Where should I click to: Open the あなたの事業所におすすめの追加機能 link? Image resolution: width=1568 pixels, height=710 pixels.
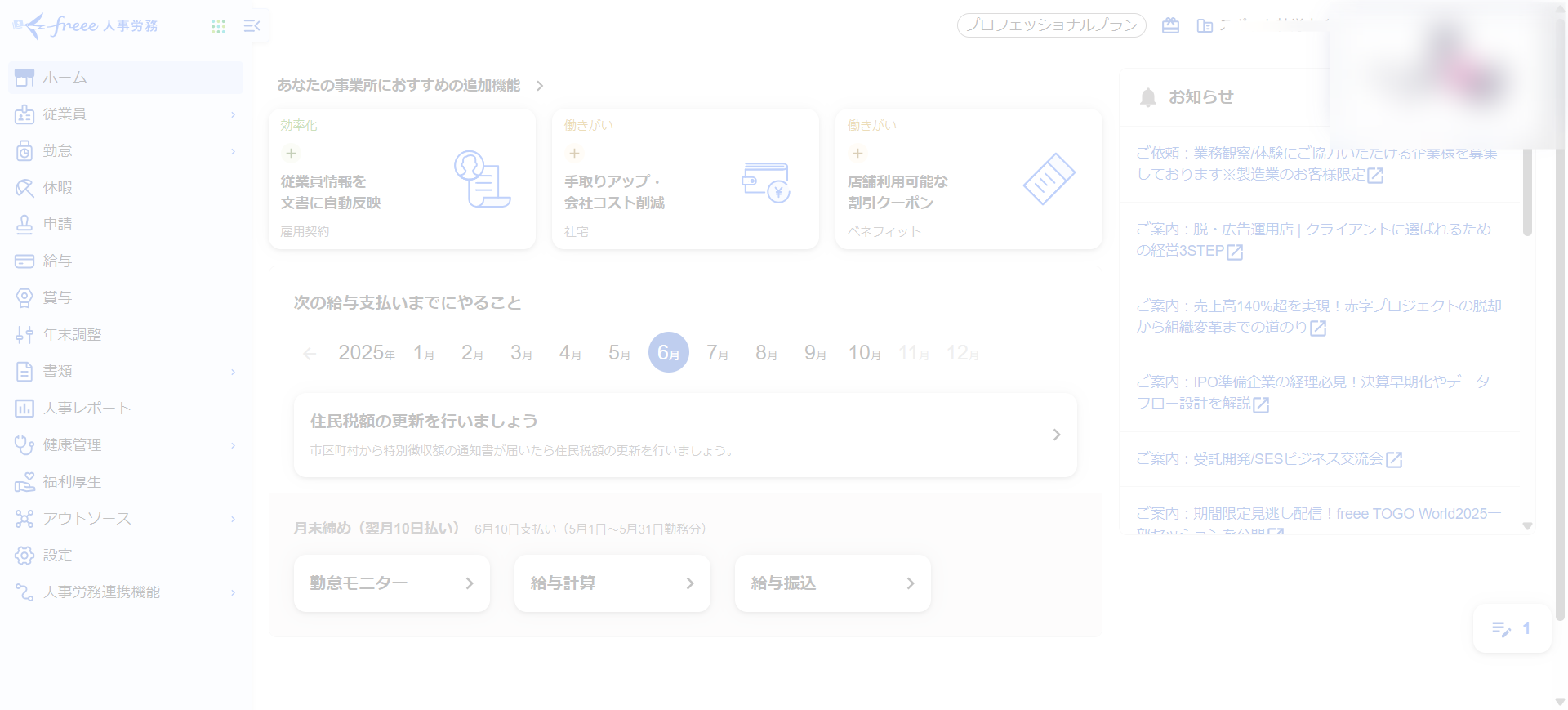point(411,86)
